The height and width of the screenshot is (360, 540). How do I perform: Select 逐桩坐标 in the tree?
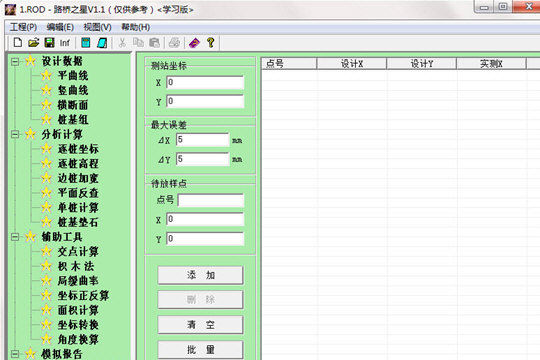point(78,149)
